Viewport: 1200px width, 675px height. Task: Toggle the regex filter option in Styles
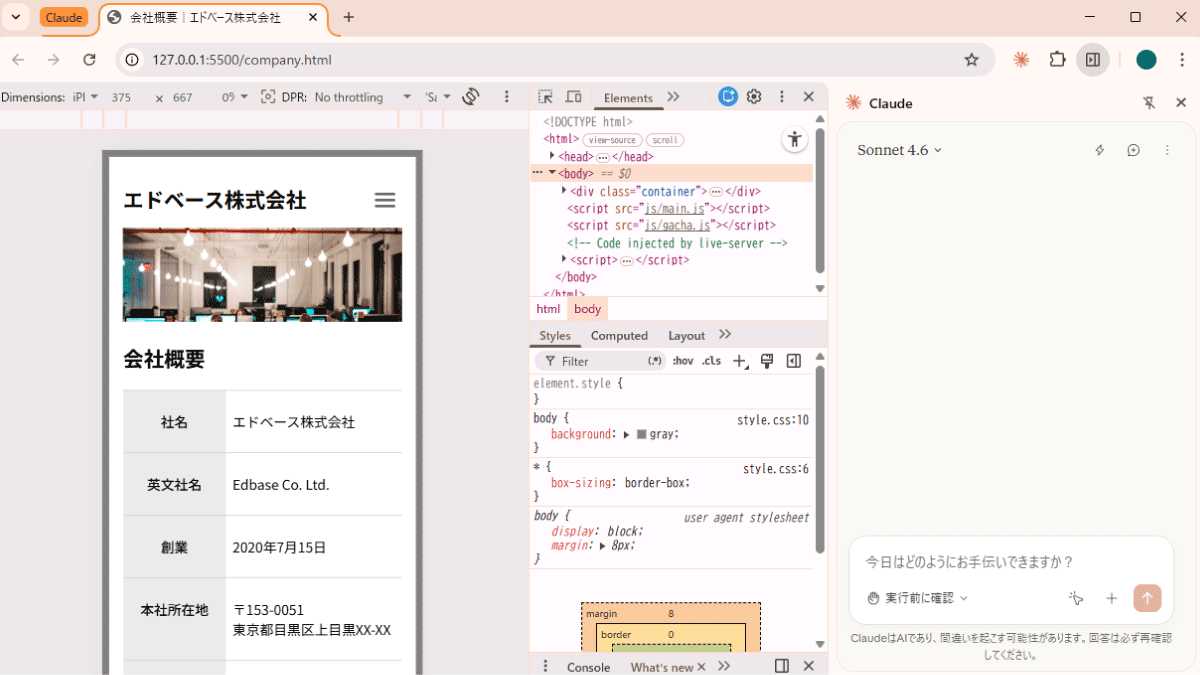coord(655,361)
